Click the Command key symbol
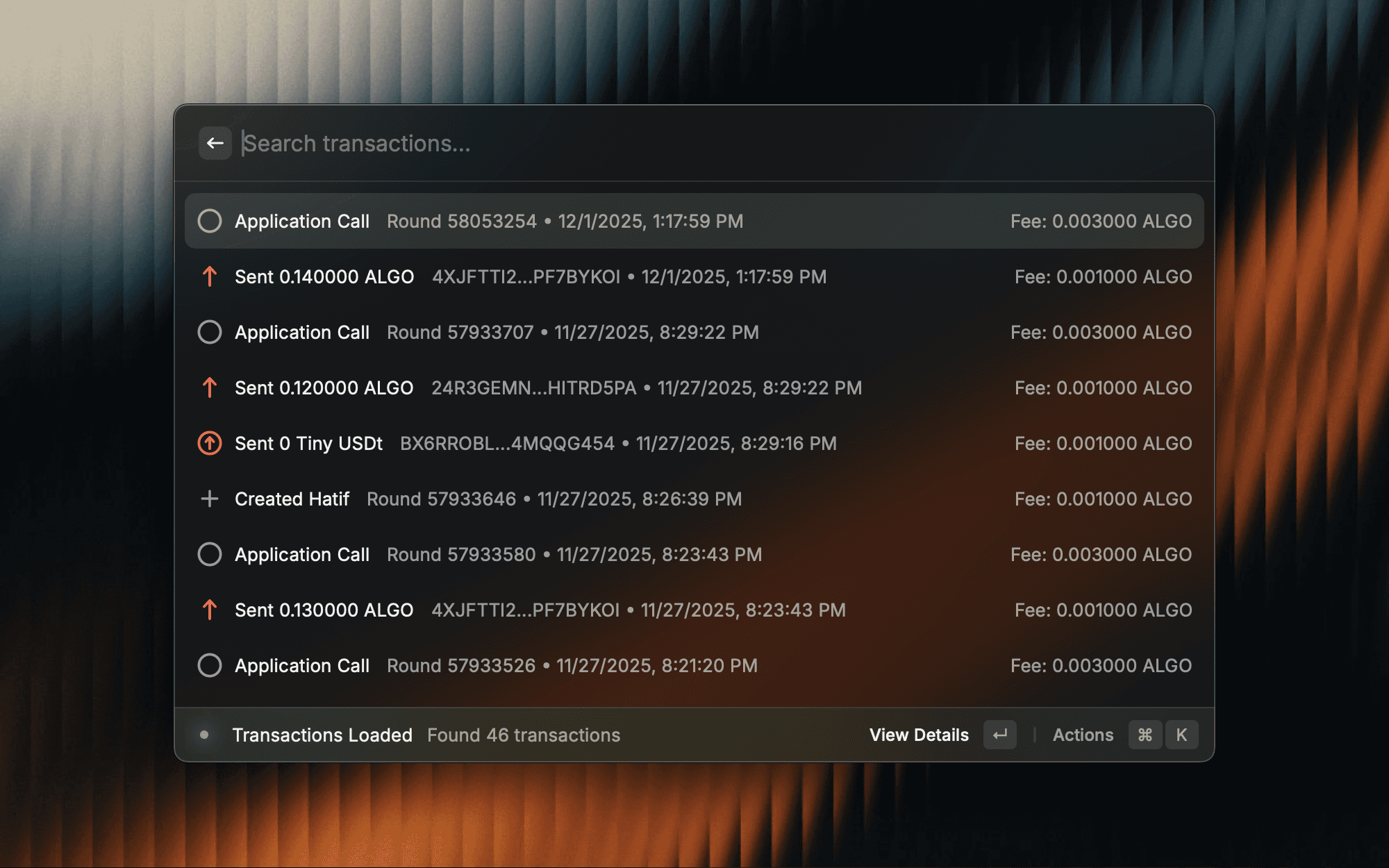 coord(1145,735)
